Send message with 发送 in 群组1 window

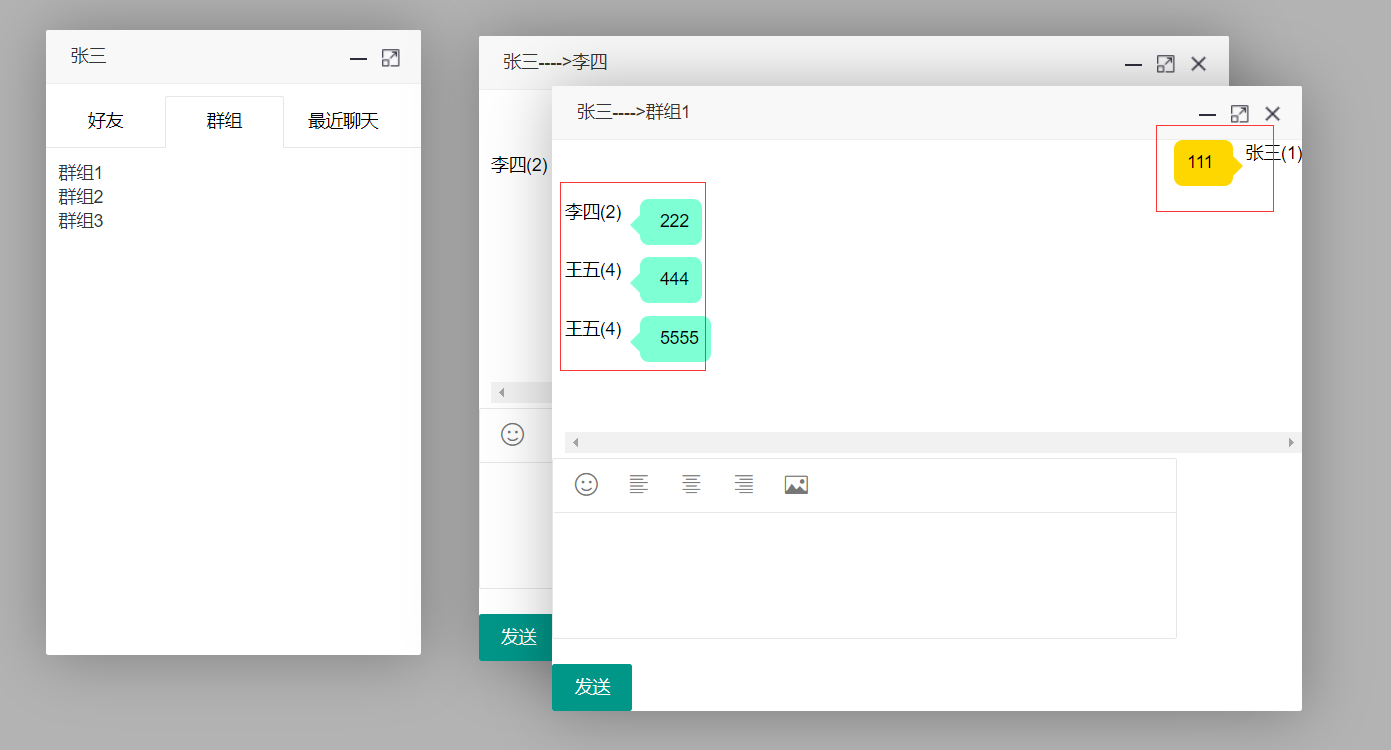point(592,687)
